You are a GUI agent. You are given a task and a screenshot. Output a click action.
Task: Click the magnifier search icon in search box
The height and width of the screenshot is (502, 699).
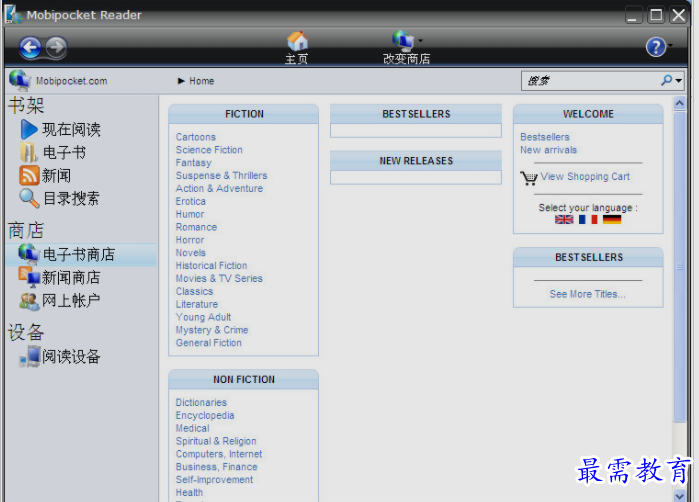666,80
